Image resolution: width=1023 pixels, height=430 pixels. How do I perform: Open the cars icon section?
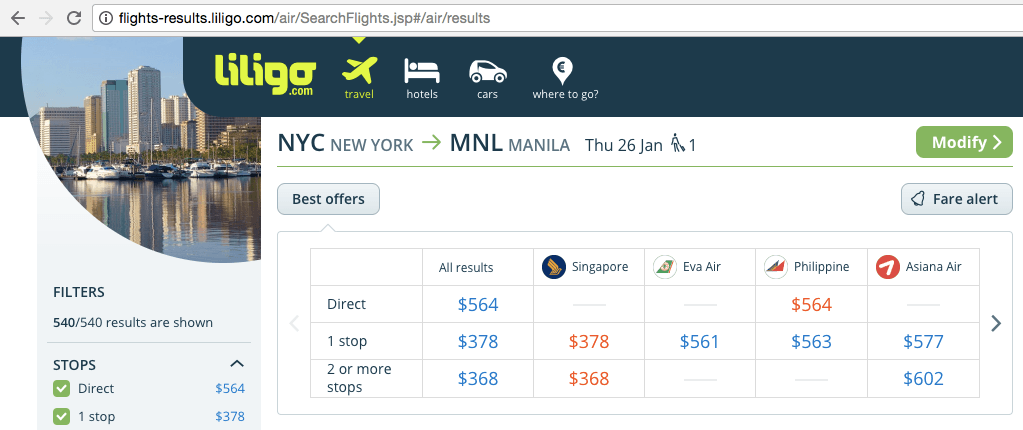tap(487, 71)
